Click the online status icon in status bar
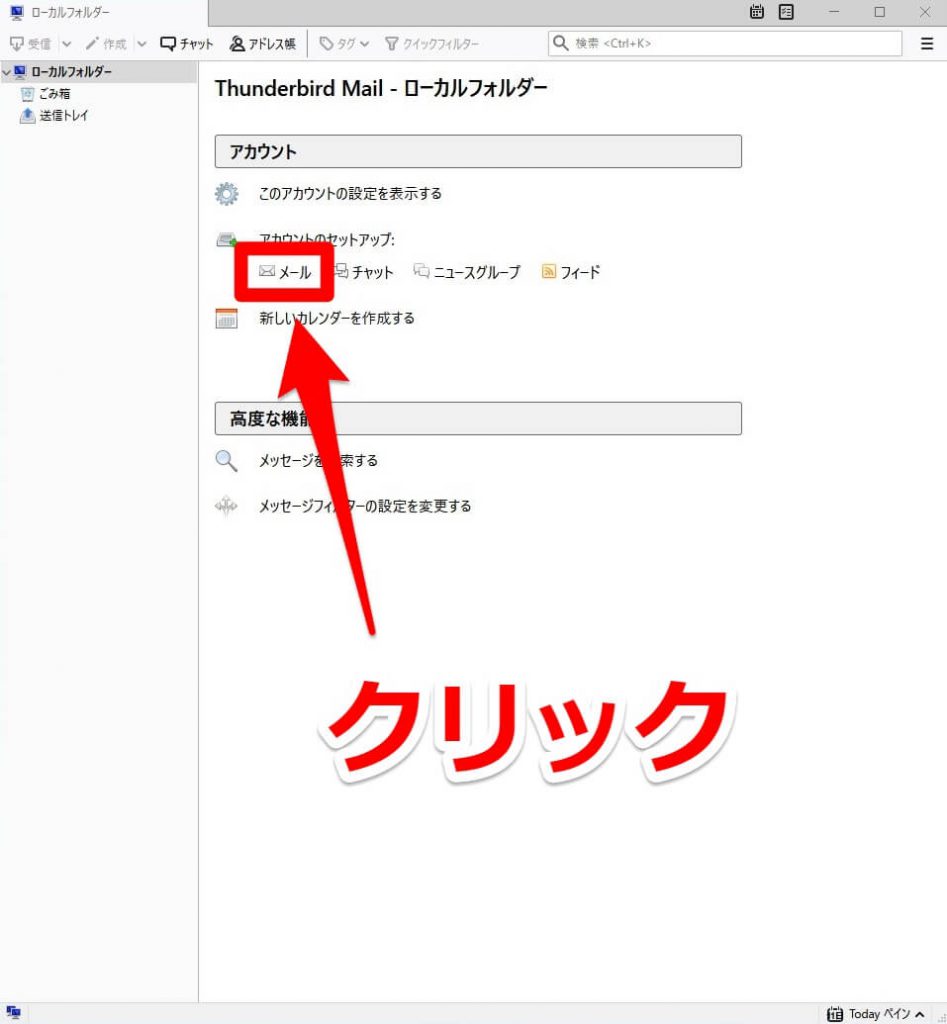 click(x=14, y=1013)
